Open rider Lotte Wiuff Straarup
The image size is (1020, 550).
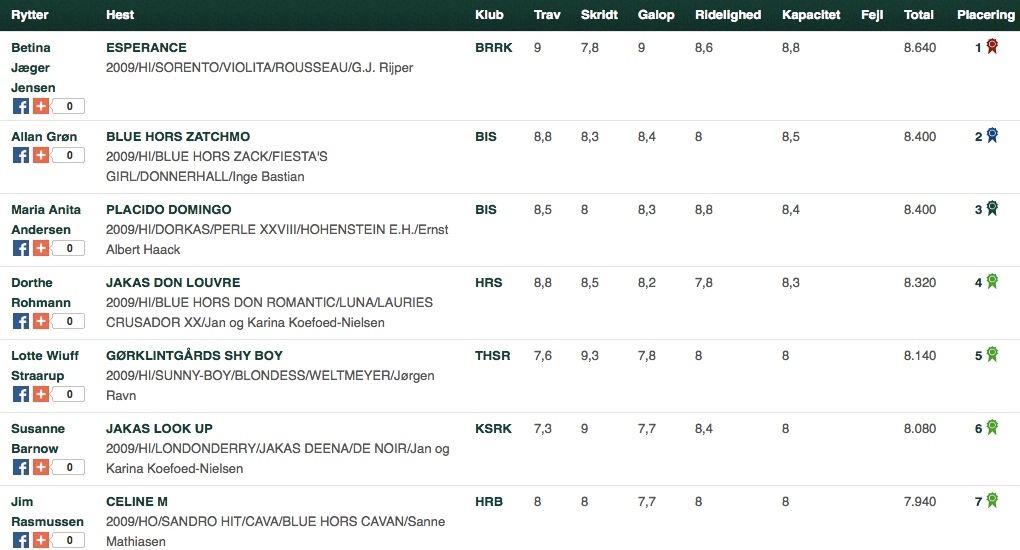point(45,365)
